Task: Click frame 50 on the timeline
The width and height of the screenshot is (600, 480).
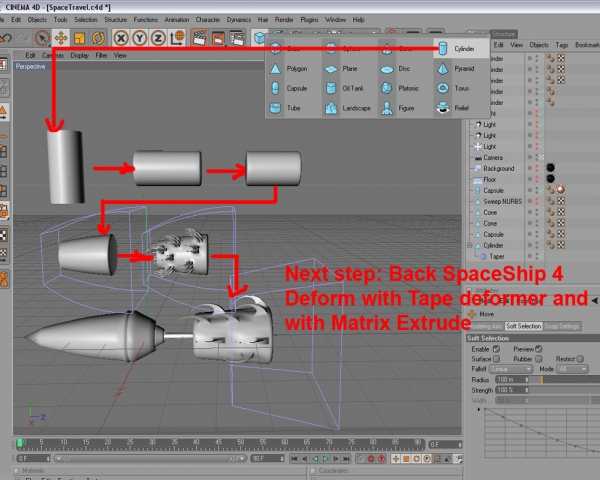Action: 240,444
